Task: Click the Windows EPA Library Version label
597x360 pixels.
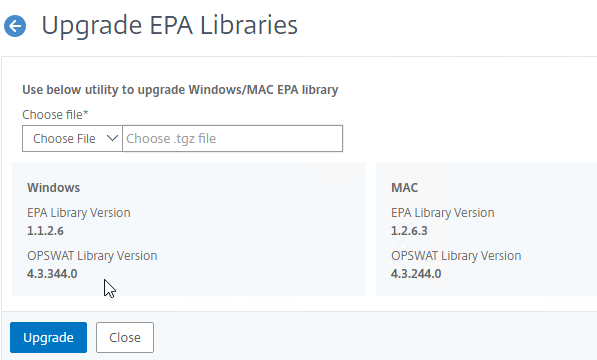Action: pyautogui.click(x=79, y=213)
